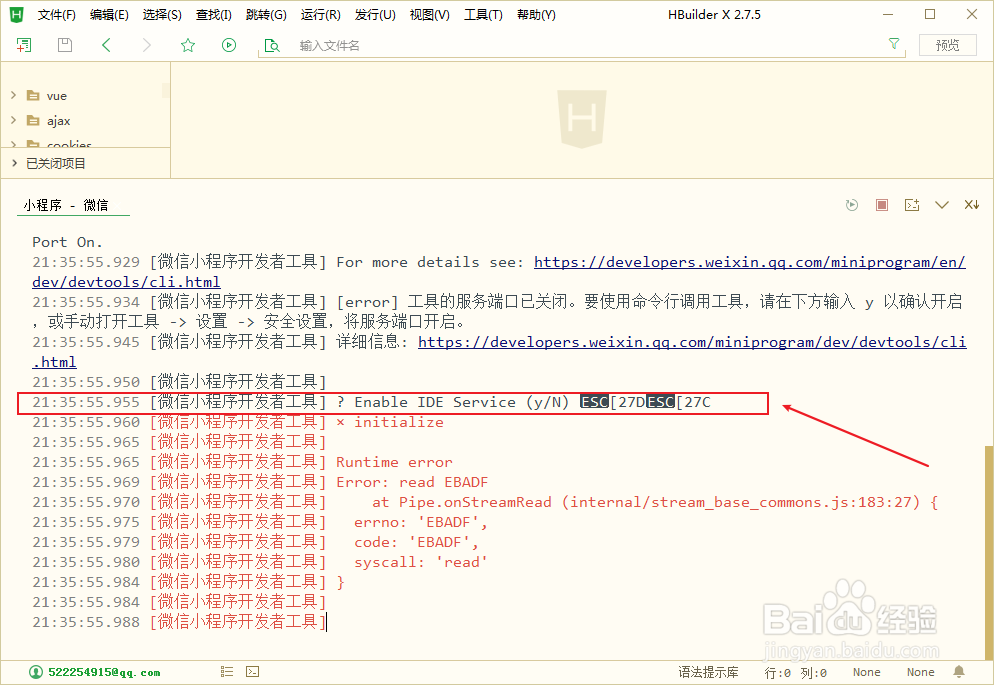Click the notification bell icon
The height and width of the screenshot is (685, 994).
(x=959, y=672)
